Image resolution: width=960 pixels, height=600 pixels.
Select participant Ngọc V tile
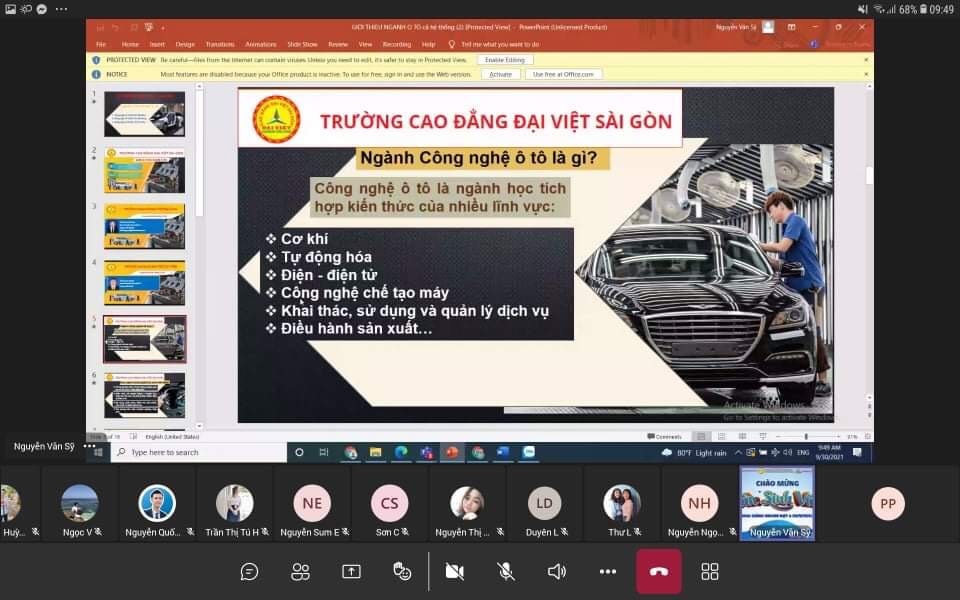80,504
